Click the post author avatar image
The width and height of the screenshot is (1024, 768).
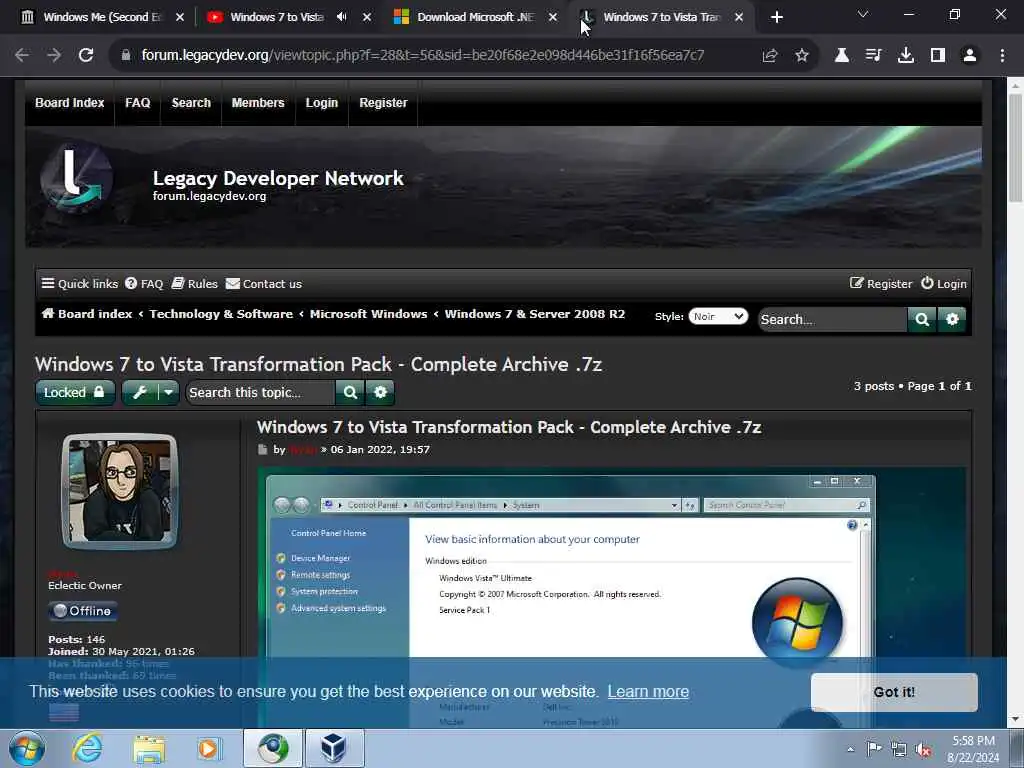coord(120,491)
